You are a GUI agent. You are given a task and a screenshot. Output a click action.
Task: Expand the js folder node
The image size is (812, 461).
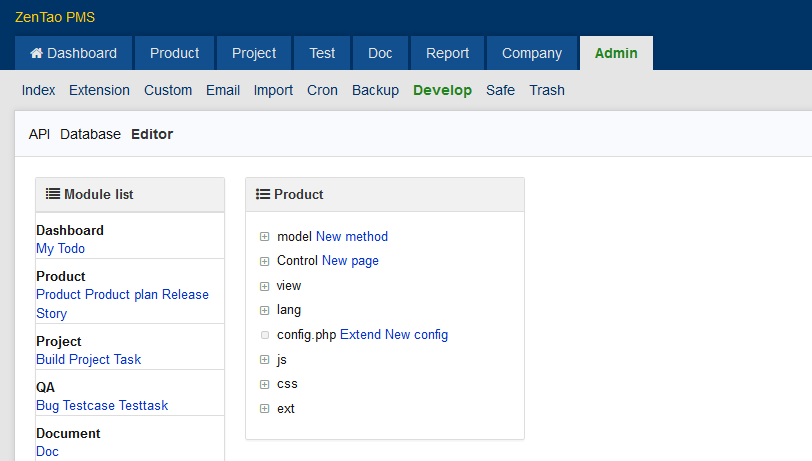(x=265, y=359)
